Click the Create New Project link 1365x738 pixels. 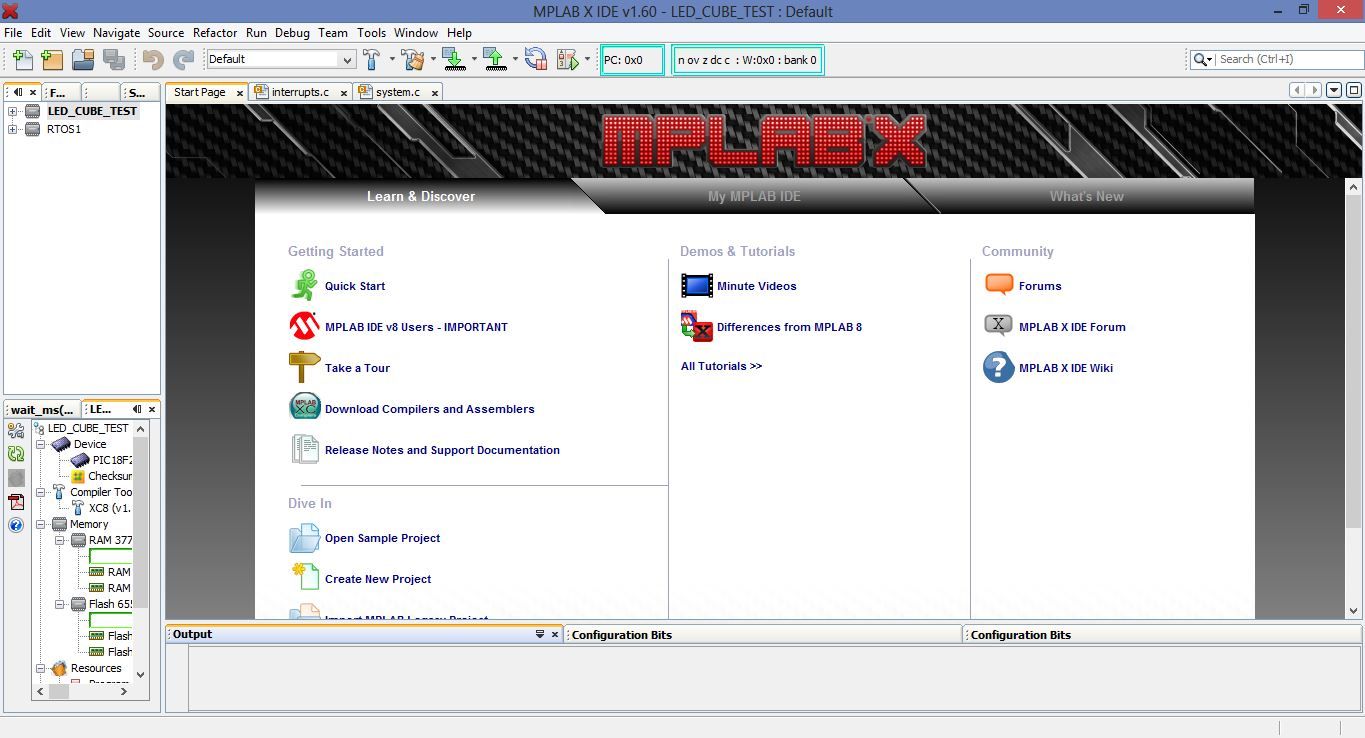click(x=377, y=578)
